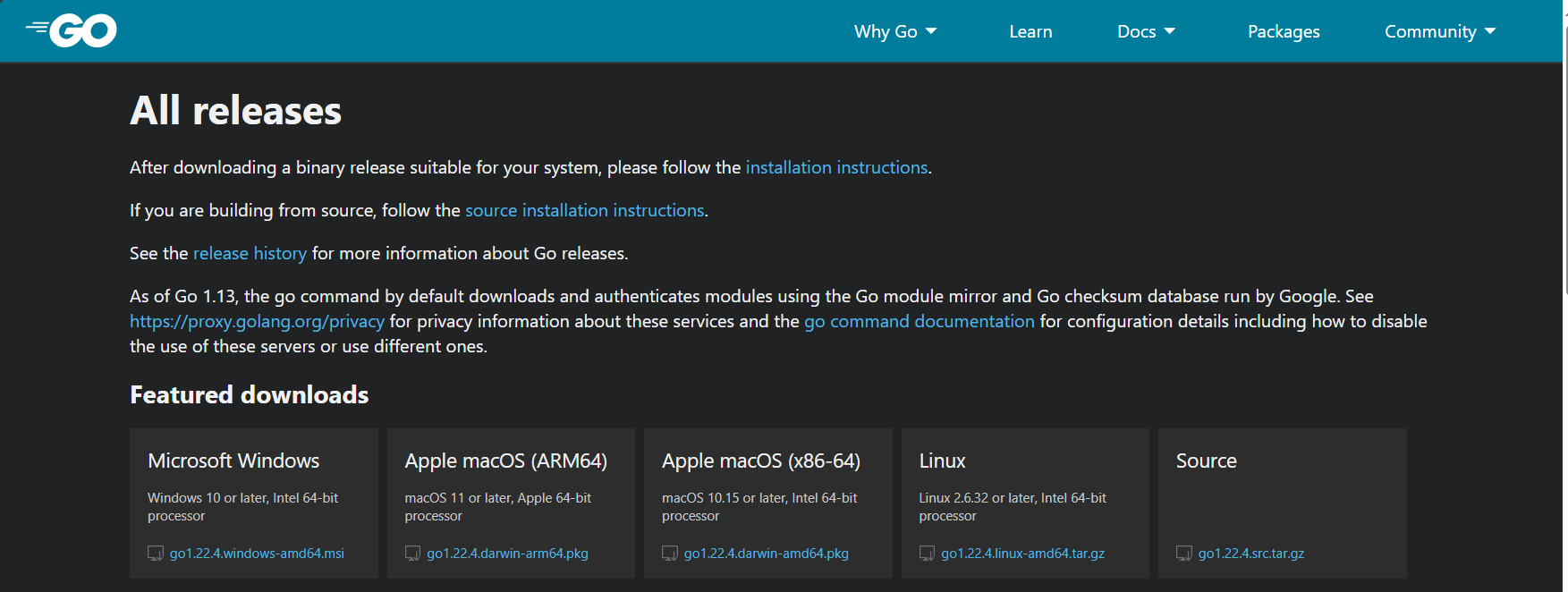This screenshot has width=1568, height=592.
Task: Click the All releases heading
Action: [235, 111]
